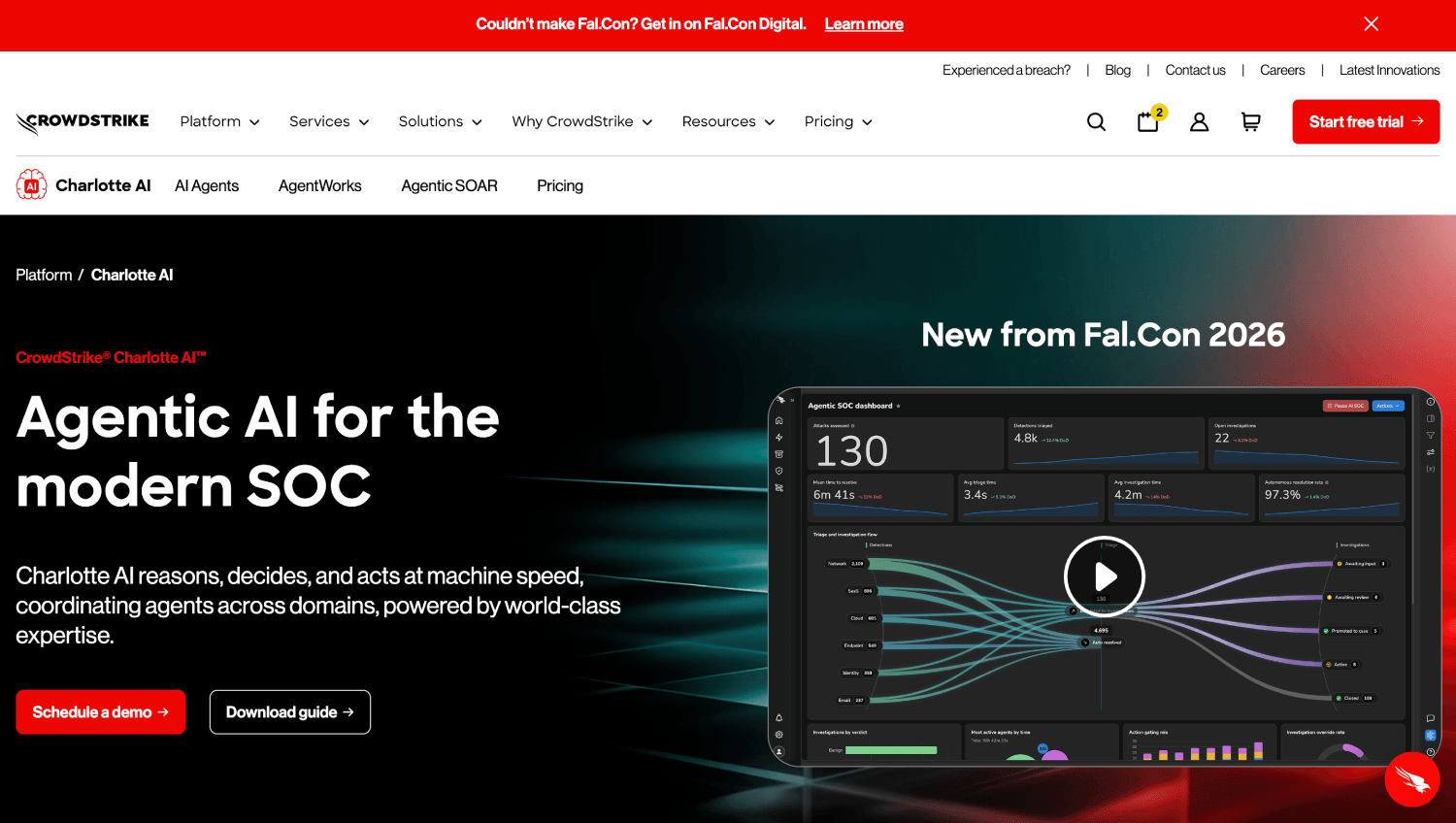1456x823 pixels.
Task: Click the Charlotte AI brain logo icon
Action: tap(31, 184)
